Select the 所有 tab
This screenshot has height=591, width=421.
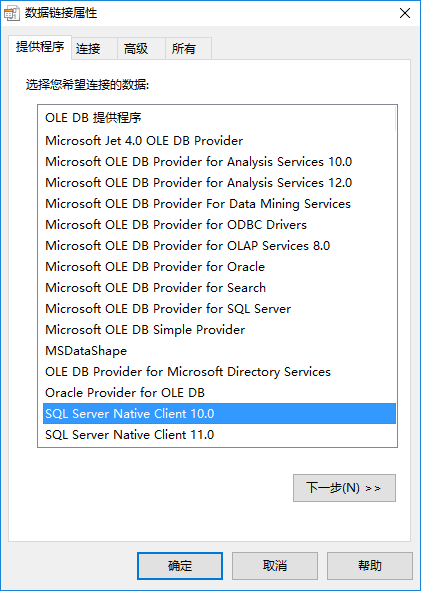coord(188,48)
